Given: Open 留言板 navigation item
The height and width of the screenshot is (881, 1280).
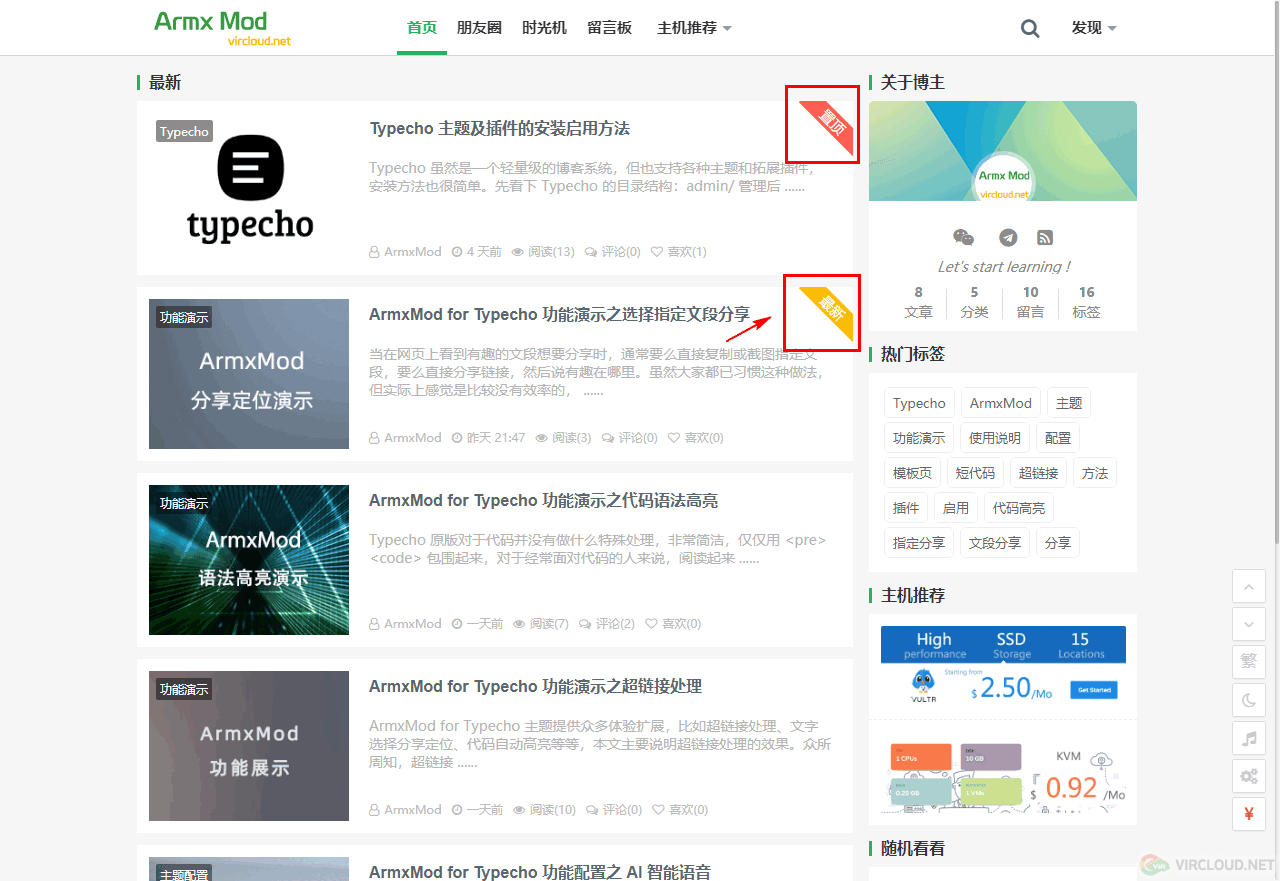Looking at the screenshot, I should [x=610, y=28].
